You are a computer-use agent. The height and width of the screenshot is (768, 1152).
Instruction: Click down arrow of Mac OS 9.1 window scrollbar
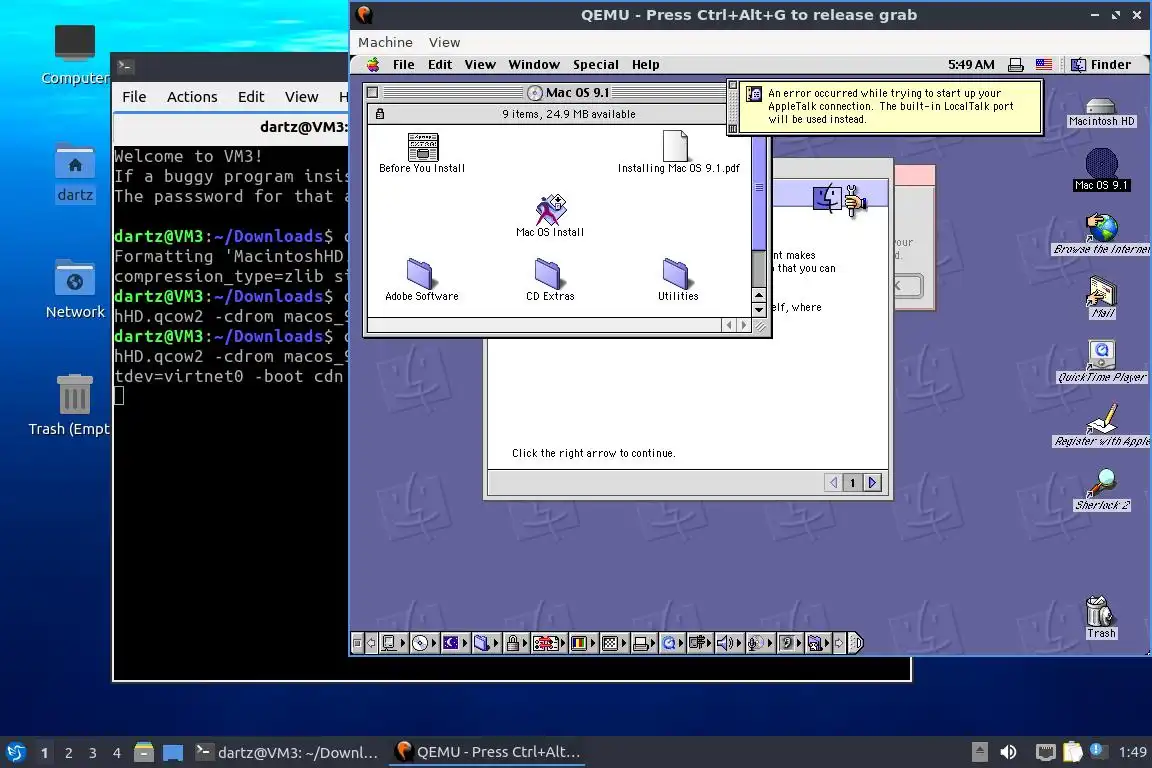759,309
